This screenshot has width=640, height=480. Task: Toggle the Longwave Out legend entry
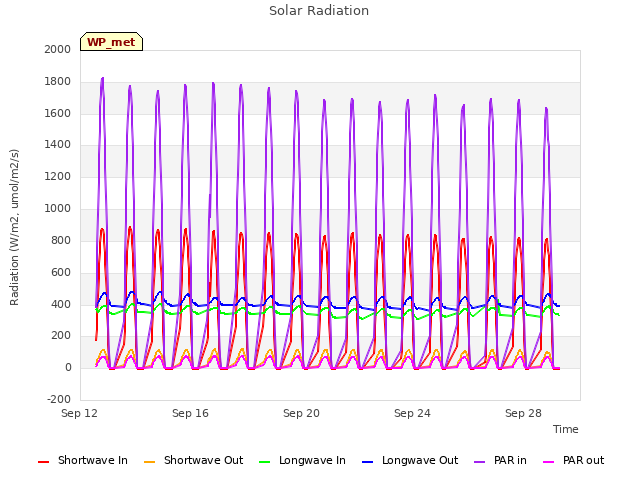click(410, 460)
